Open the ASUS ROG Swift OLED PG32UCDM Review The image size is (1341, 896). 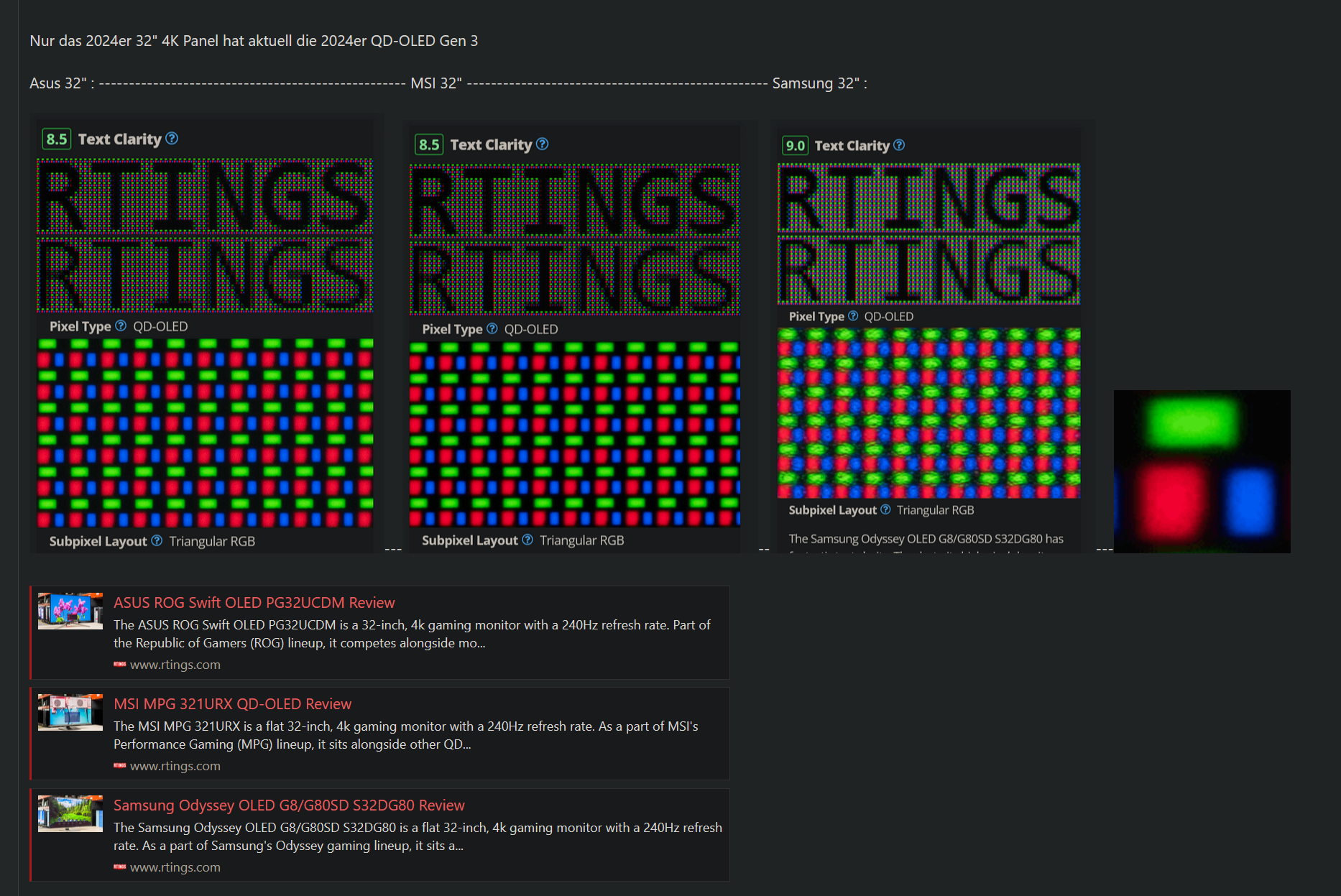coord(254,602)
